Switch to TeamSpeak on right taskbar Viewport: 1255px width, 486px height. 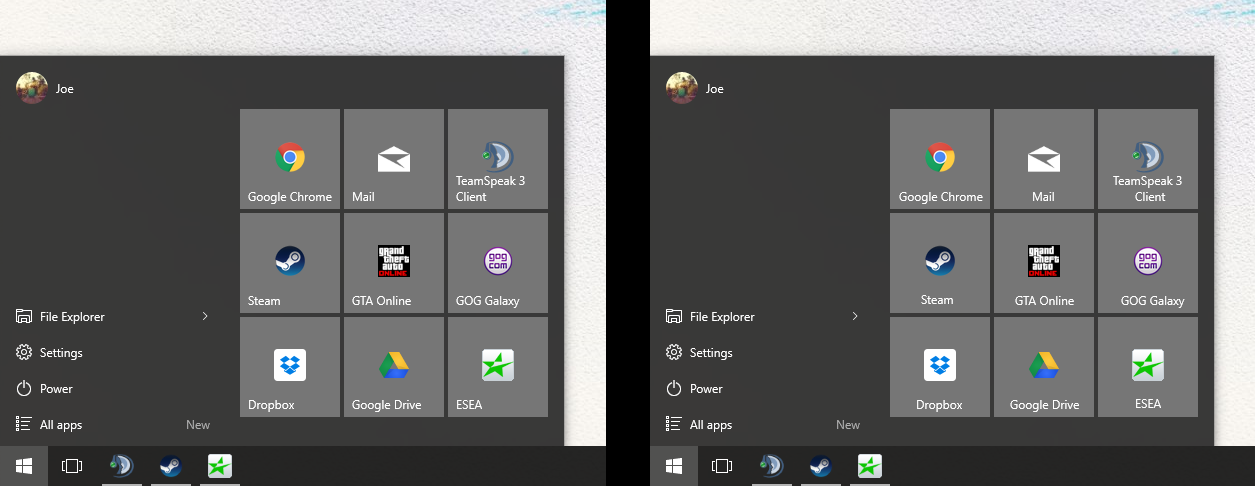click(x=771, y=466)
